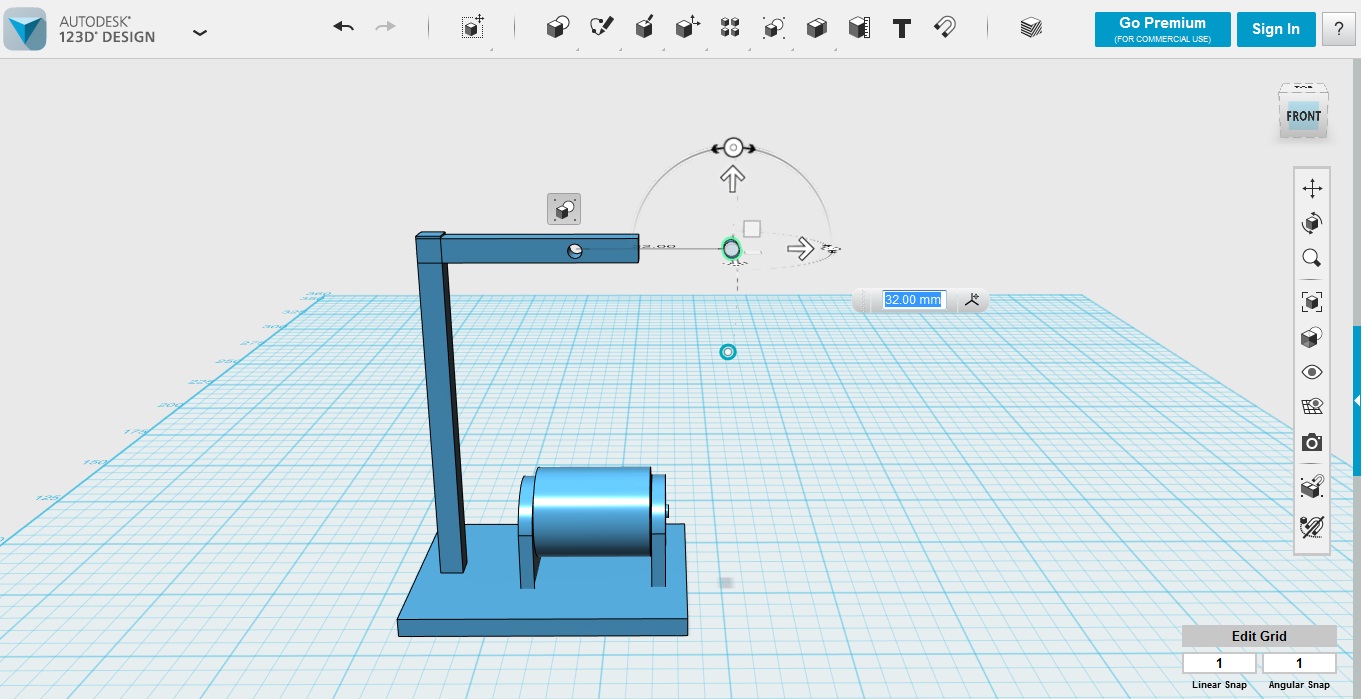Select the Orbit tool
The width and height of the screenshot is (1363, 699).
click(x=1312, y=222)
